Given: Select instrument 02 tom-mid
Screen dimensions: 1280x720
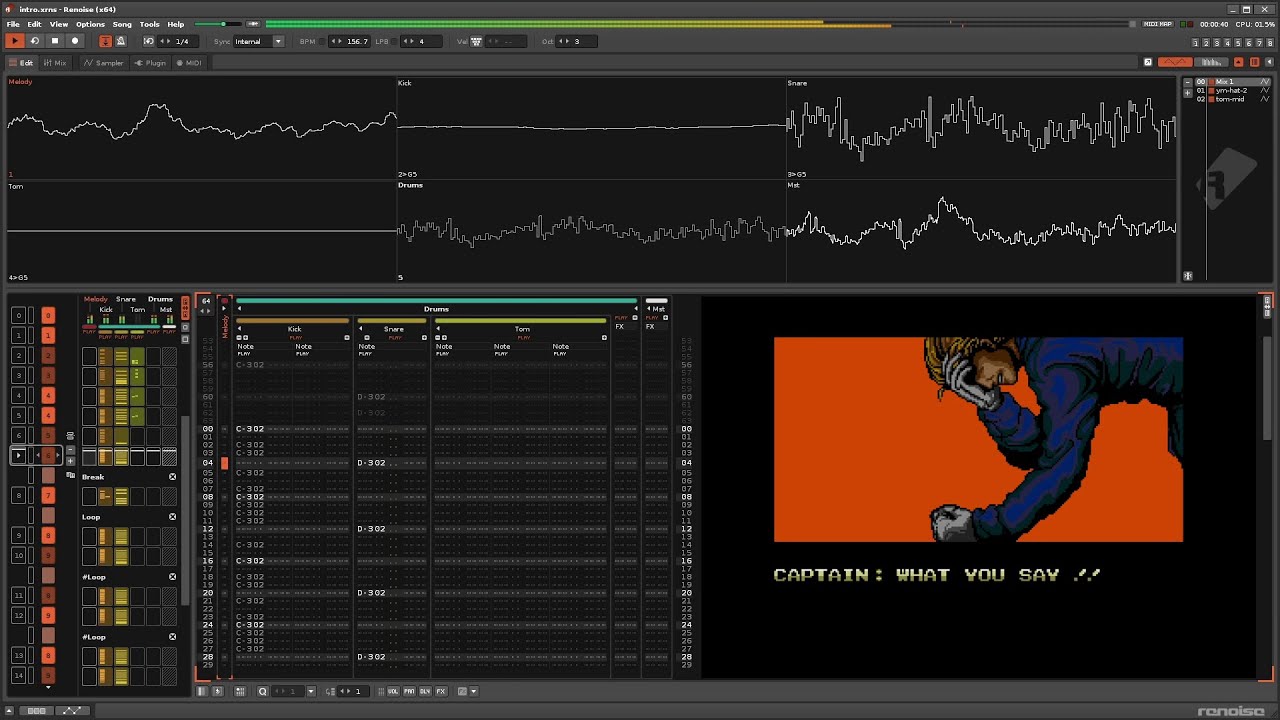Looking at the screenshot, I should point(1233,100).
